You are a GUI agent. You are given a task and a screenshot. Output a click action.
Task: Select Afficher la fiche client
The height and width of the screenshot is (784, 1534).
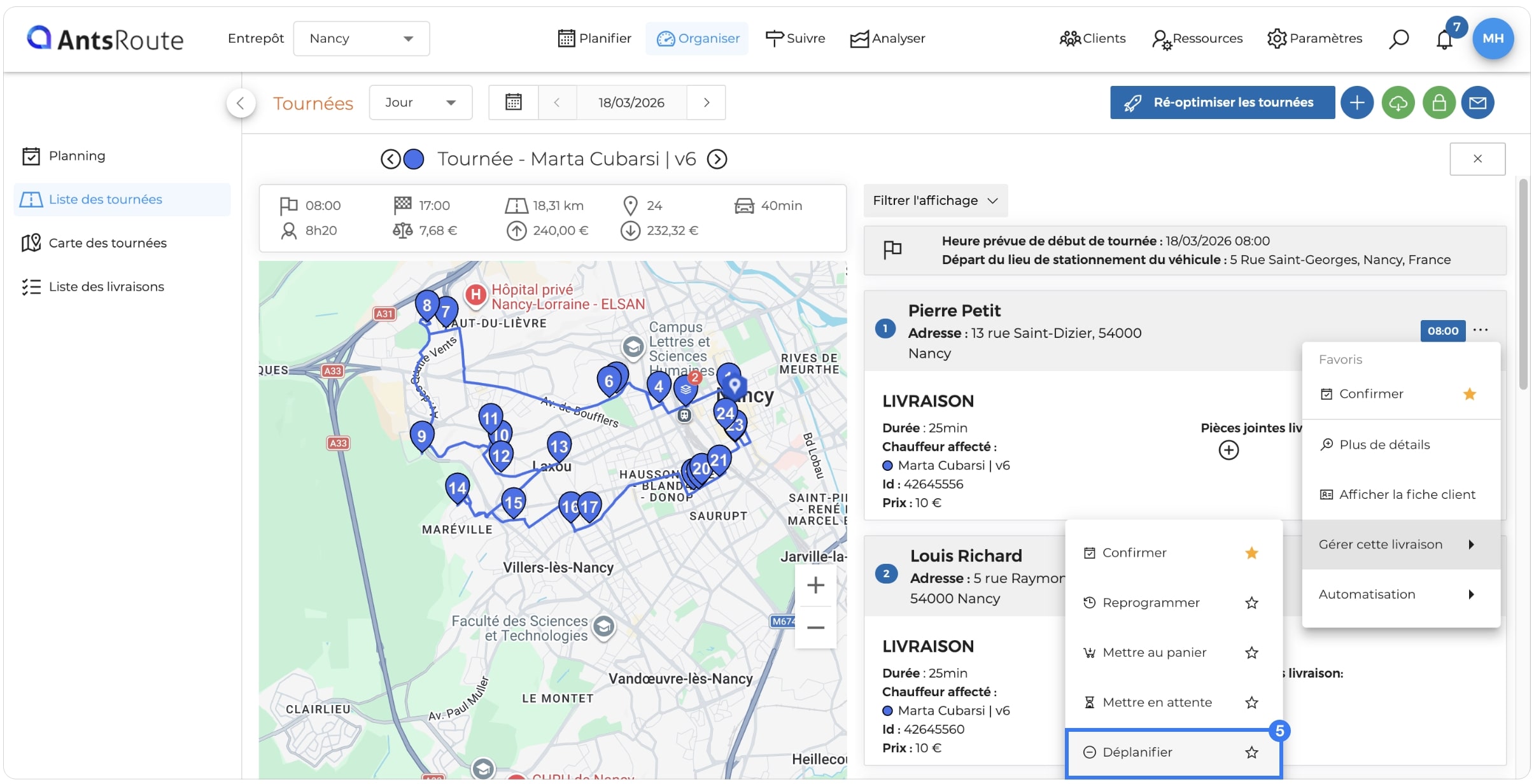tap(1401, 495)
